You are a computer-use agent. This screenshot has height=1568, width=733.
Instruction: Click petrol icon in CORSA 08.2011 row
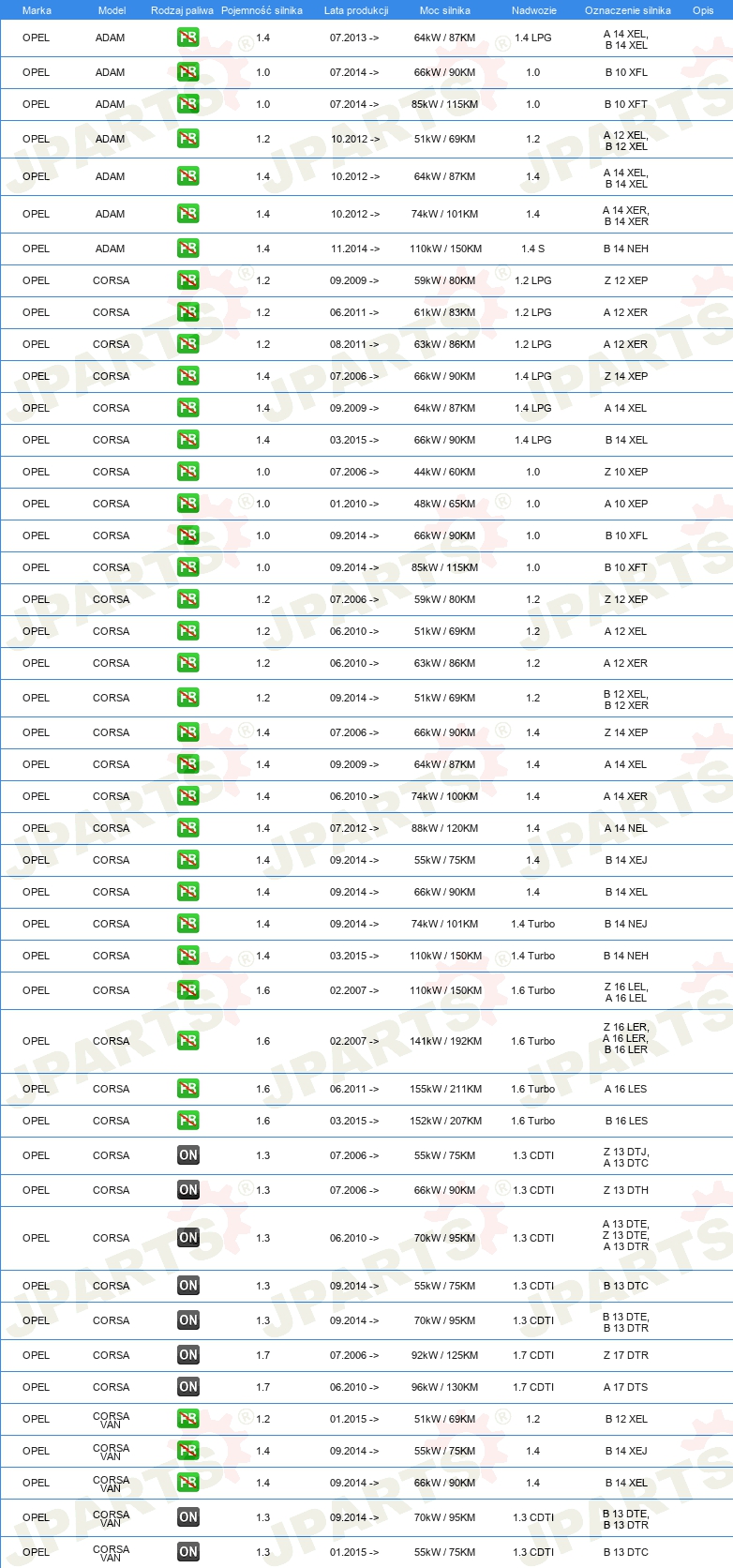coord(188,344)
